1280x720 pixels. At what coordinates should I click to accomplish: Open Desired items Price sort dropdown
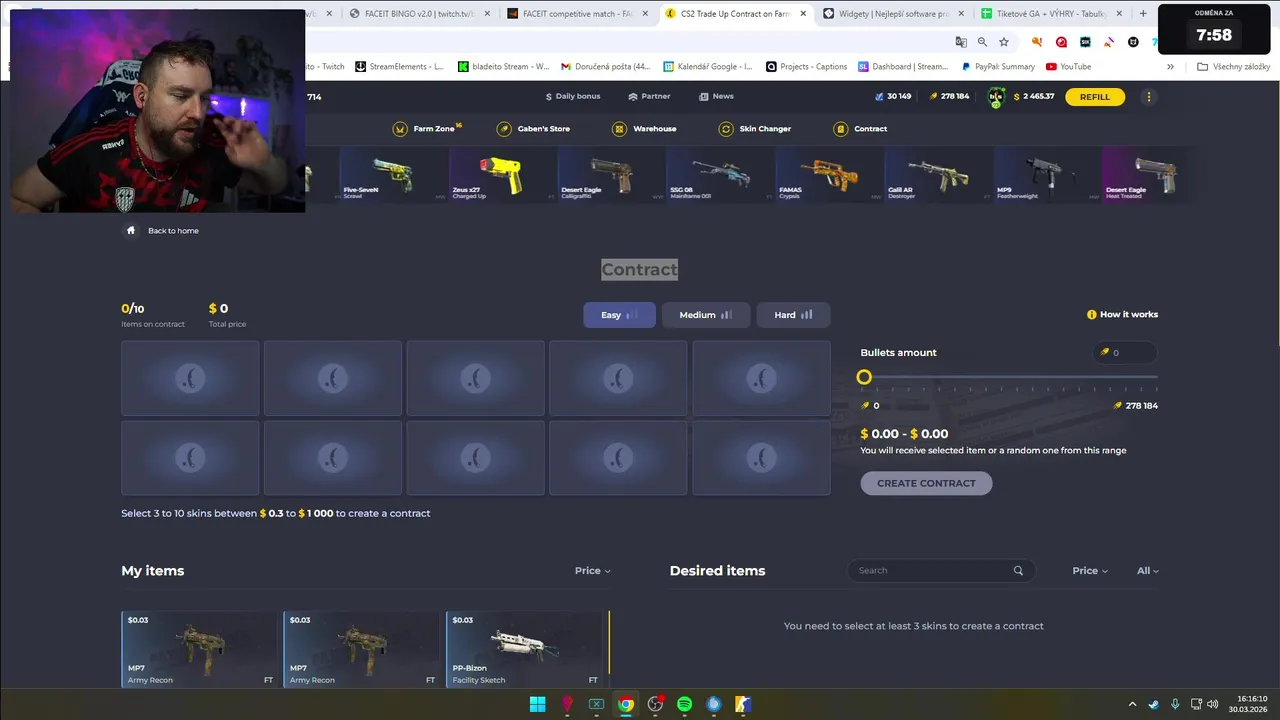coord(1090,571)
